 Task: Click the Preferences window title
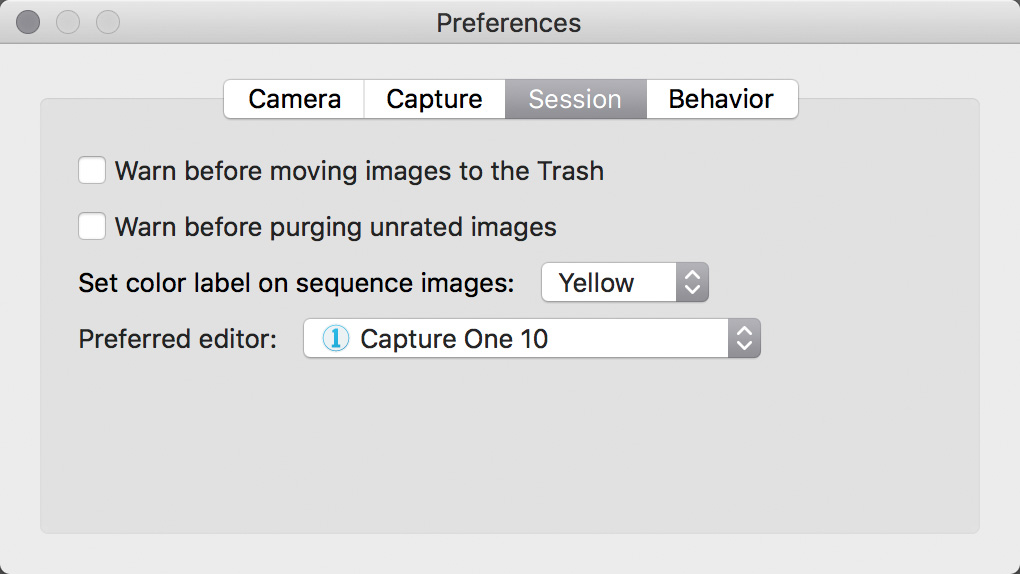(x=509, y=23)
